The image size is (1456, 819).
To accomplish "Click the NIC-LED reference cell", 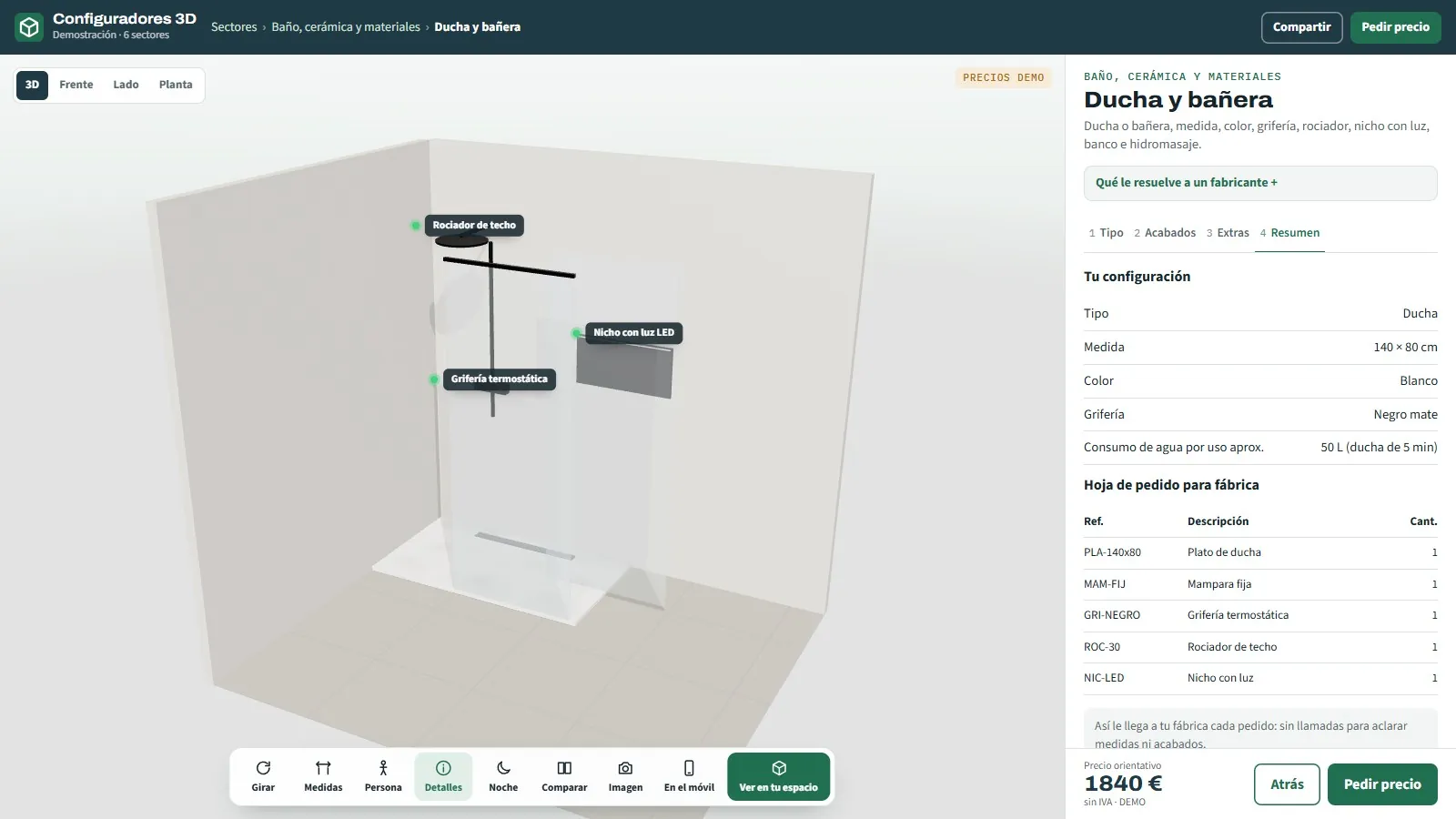I will (x=1104, y=678).
